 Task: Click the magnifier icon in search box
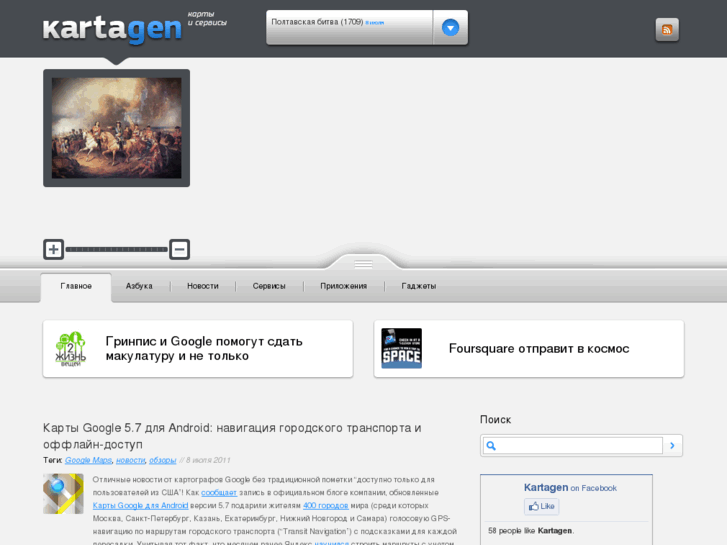click(491, 446)
